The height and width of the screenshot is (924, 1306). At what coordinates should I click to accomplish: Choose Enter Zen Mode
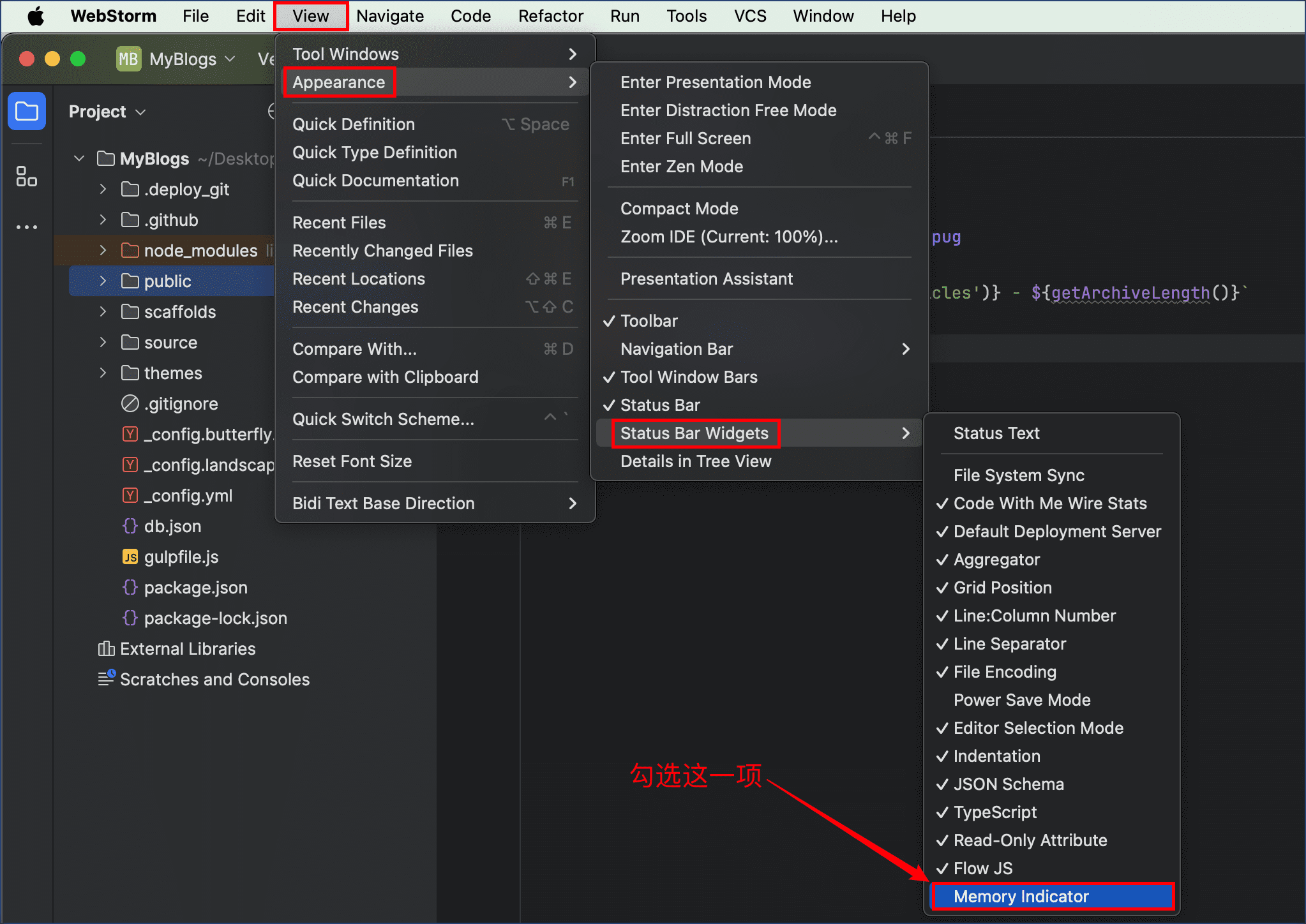(x=759, y=167)
